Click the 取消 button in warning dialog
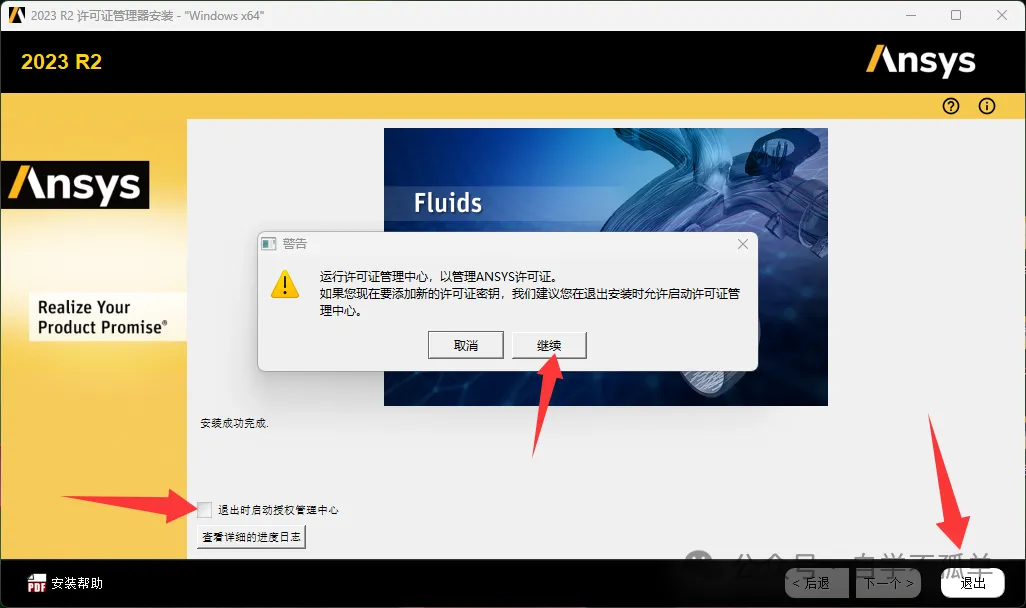 point(465,345)
